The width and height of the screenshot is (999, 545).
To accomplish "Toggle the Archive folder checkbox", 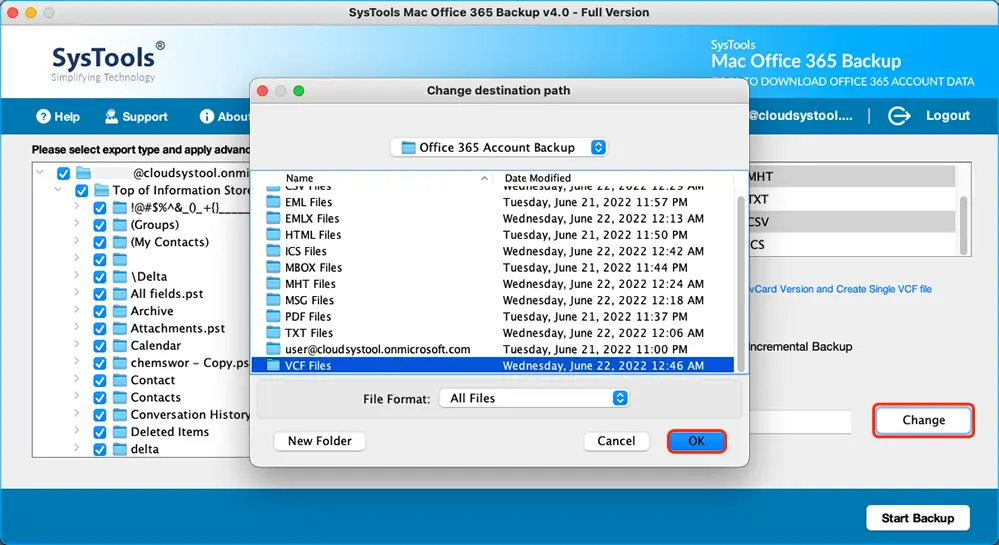I will (x=99, y=311).
